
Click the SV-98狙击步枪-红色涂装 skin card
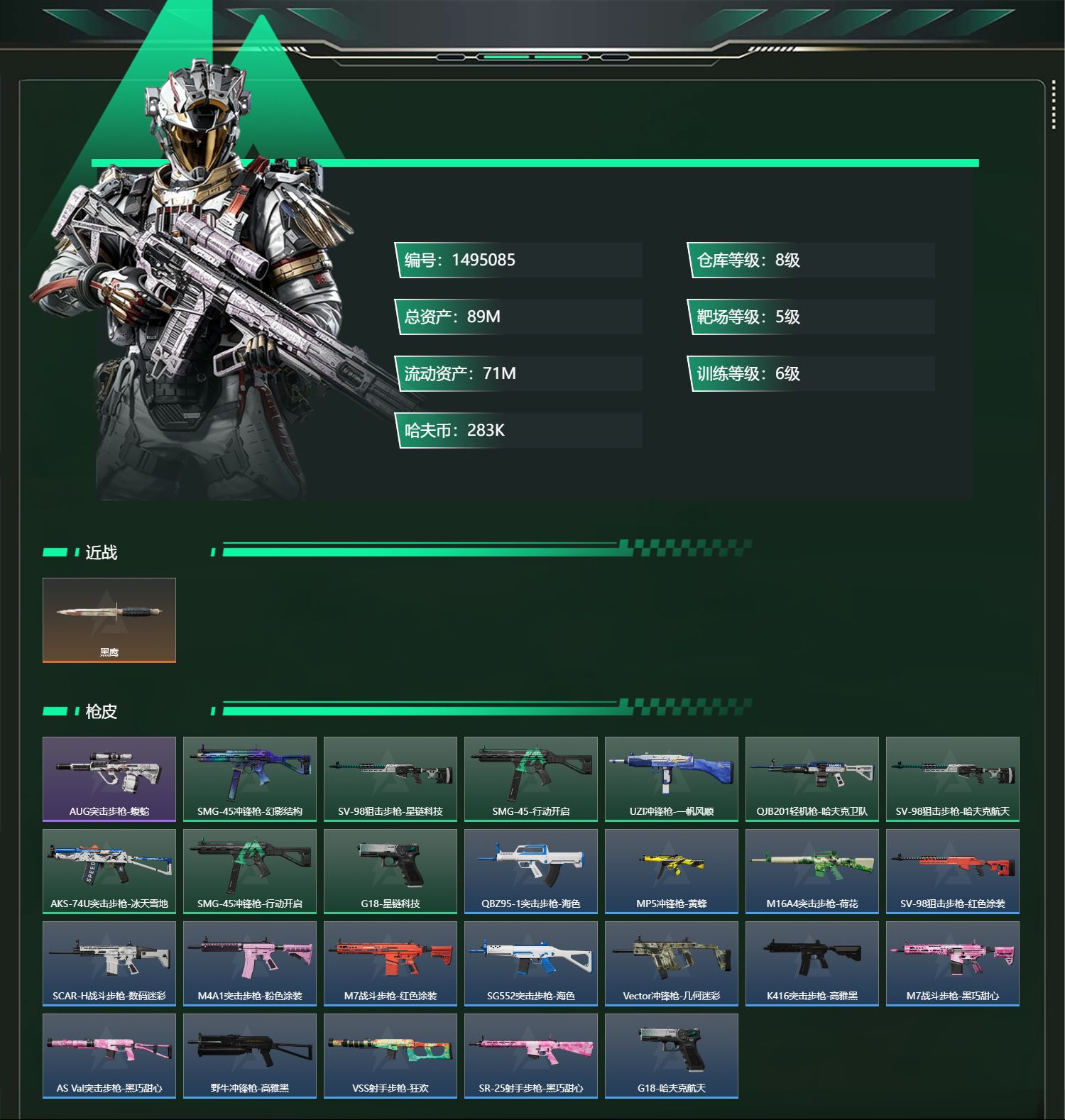[953, 872]
